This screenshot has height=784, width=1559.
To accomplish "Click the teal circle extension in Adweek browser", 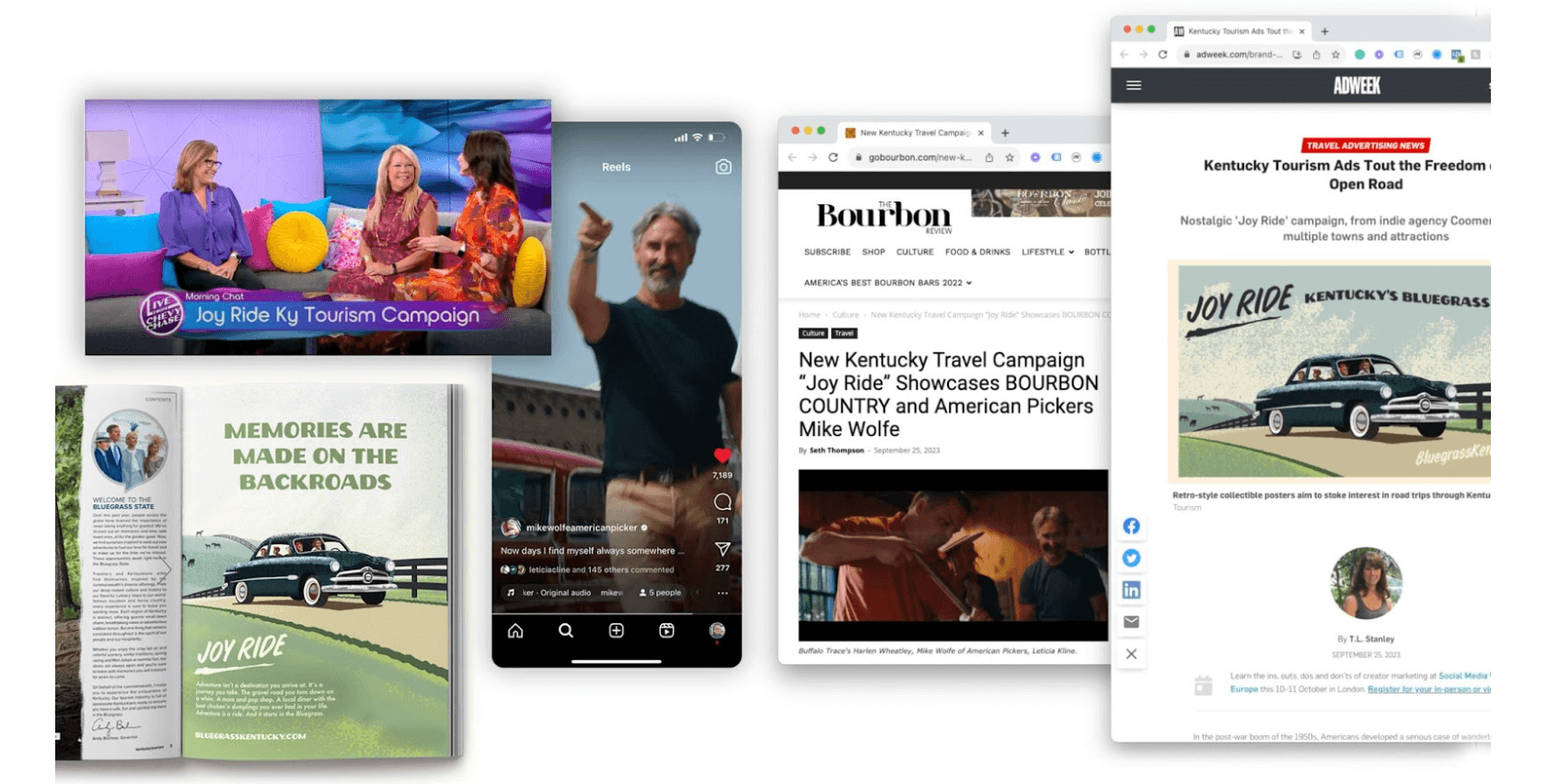I will point(1359,54).
